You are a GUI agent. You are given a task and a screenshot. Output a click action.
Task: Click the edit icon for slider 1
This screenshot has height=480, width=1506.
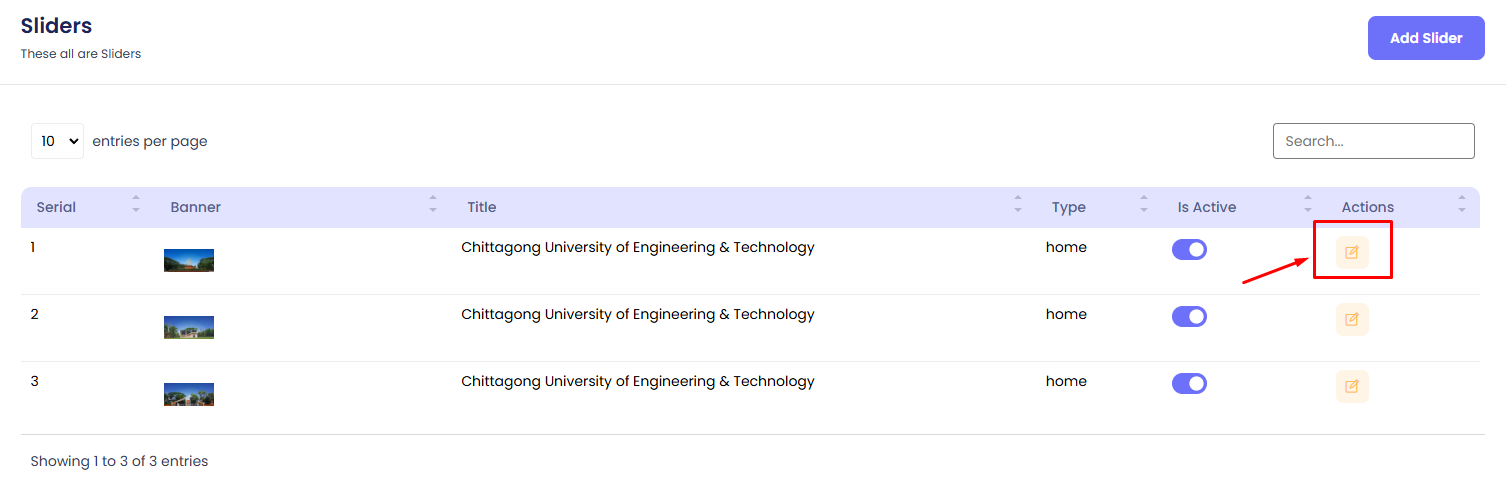pos(1352,252)
